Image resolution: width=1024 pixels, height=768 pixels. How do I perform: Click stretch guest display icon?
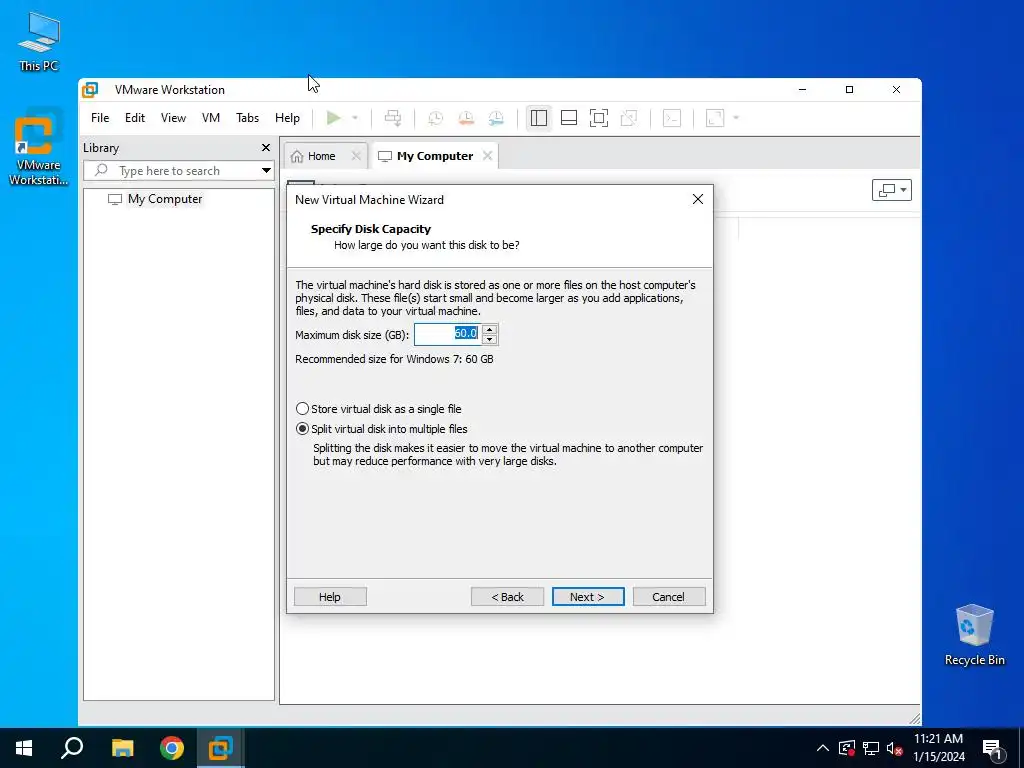click(715, 118)
